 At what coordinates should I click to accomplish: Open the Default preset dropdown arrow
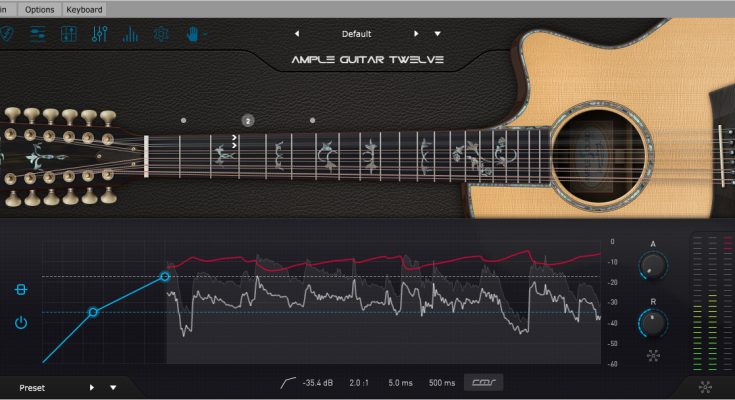[x=437, y=34]
